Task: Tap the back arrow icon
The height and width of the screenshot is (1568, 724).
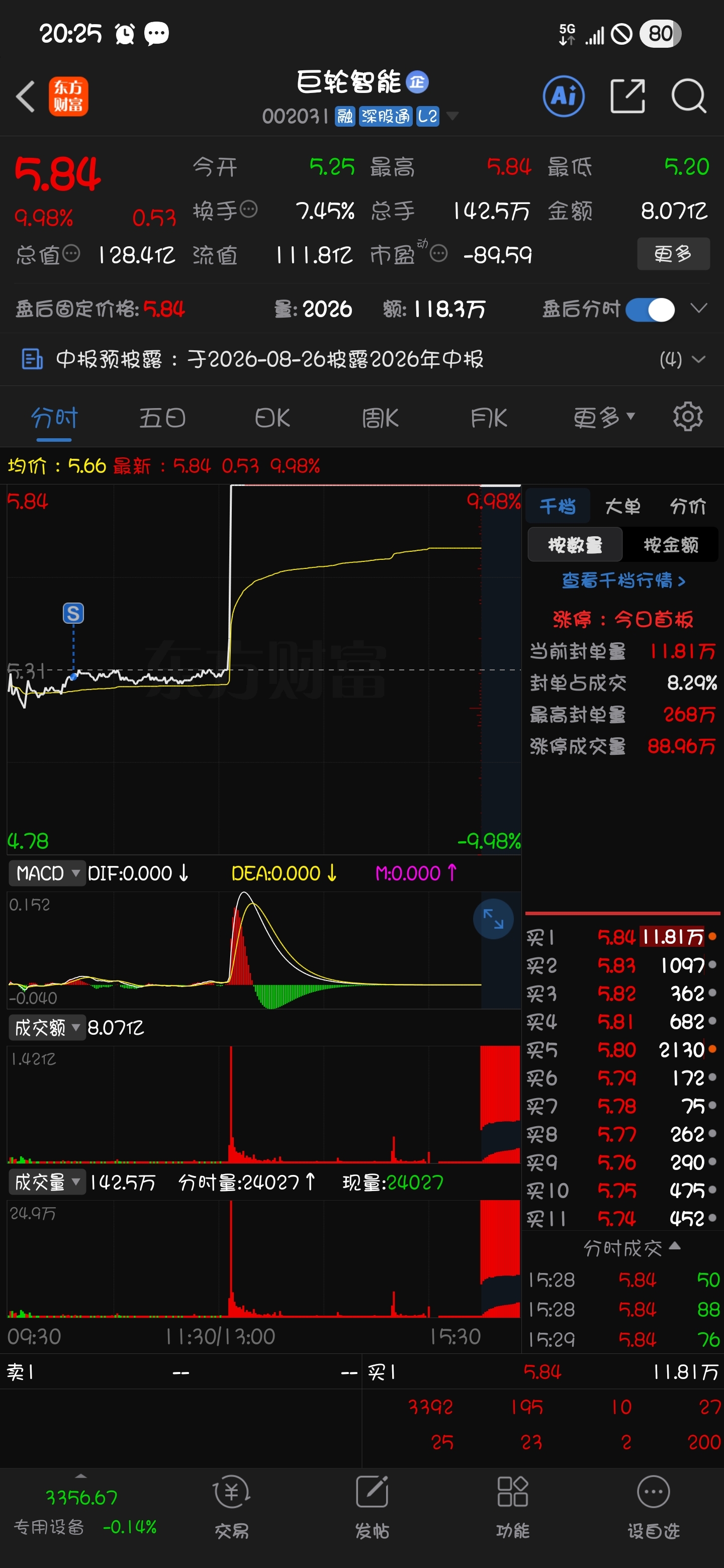Action: [x=26, y=96]
